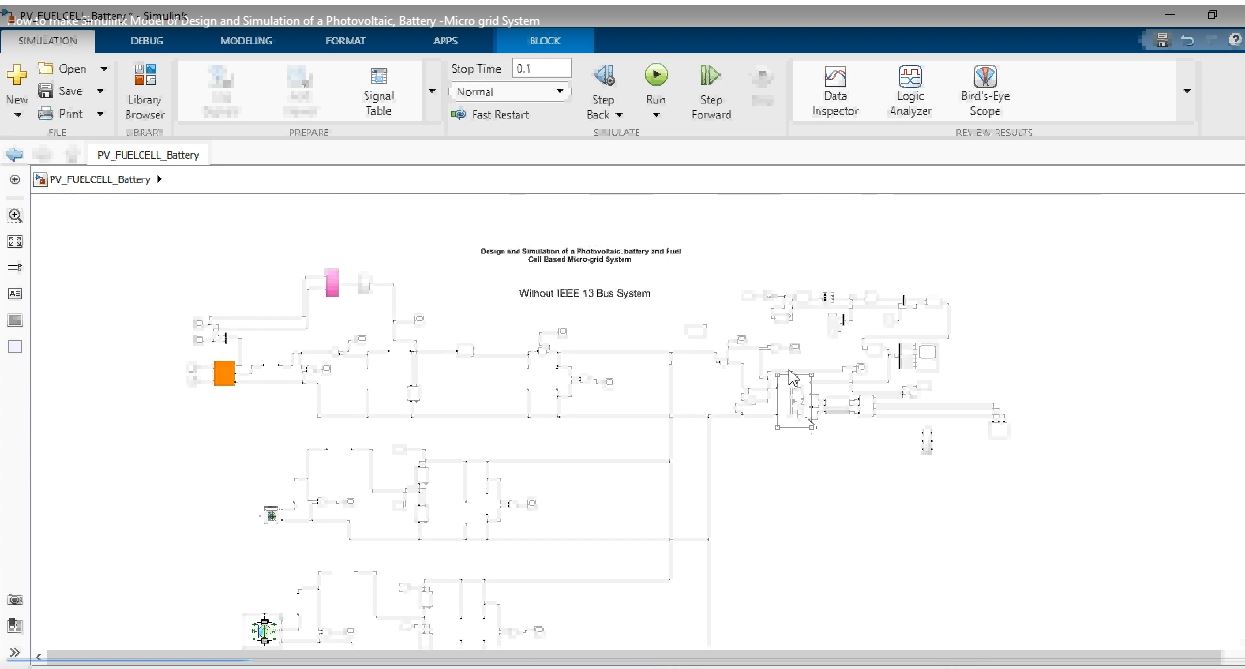Click the quick-access save icon at top right
The image size is (1245, 669).
click(1162, 40)
